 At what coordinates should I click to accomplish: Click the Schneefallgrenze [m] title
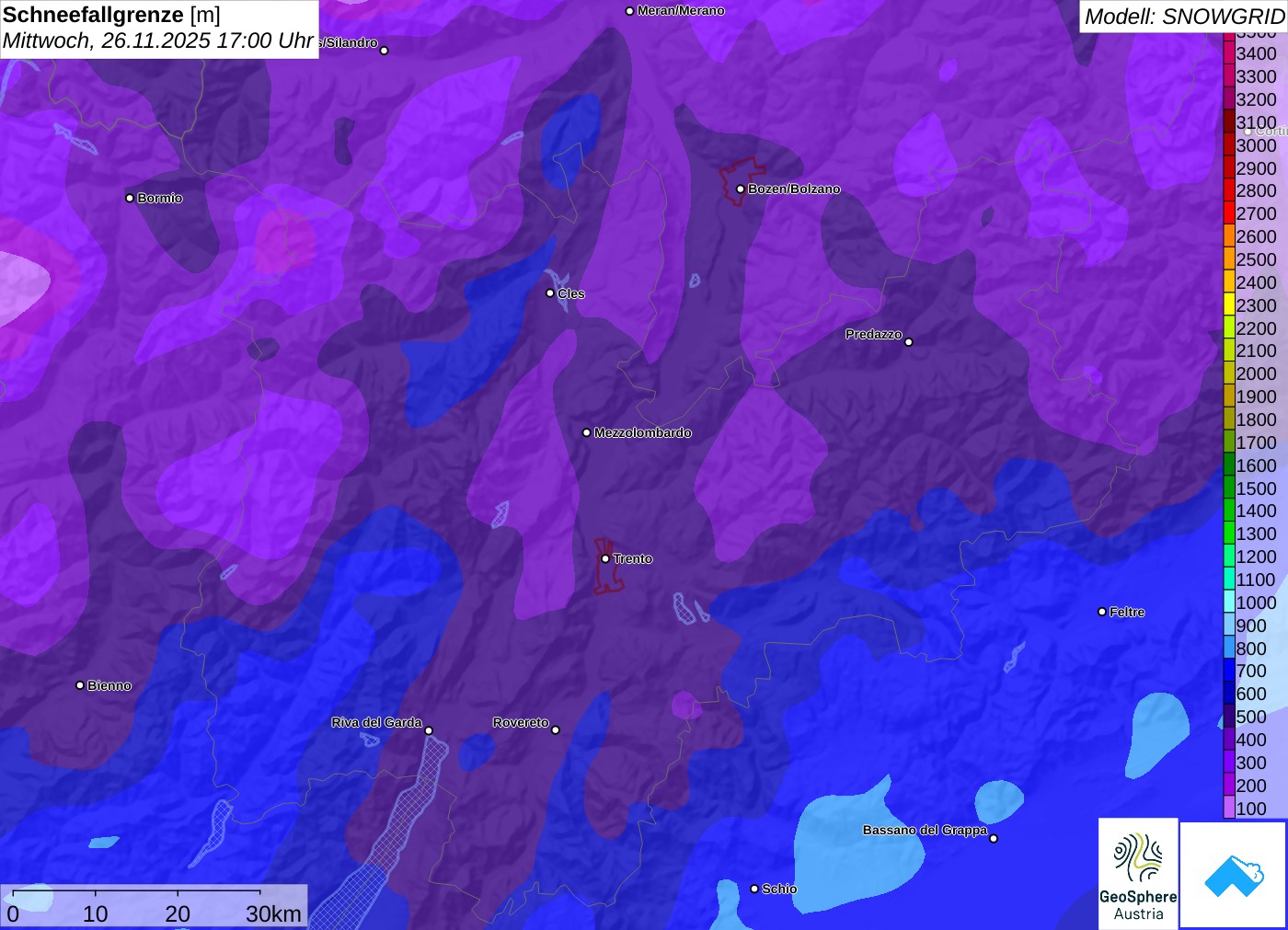(111, 15)
